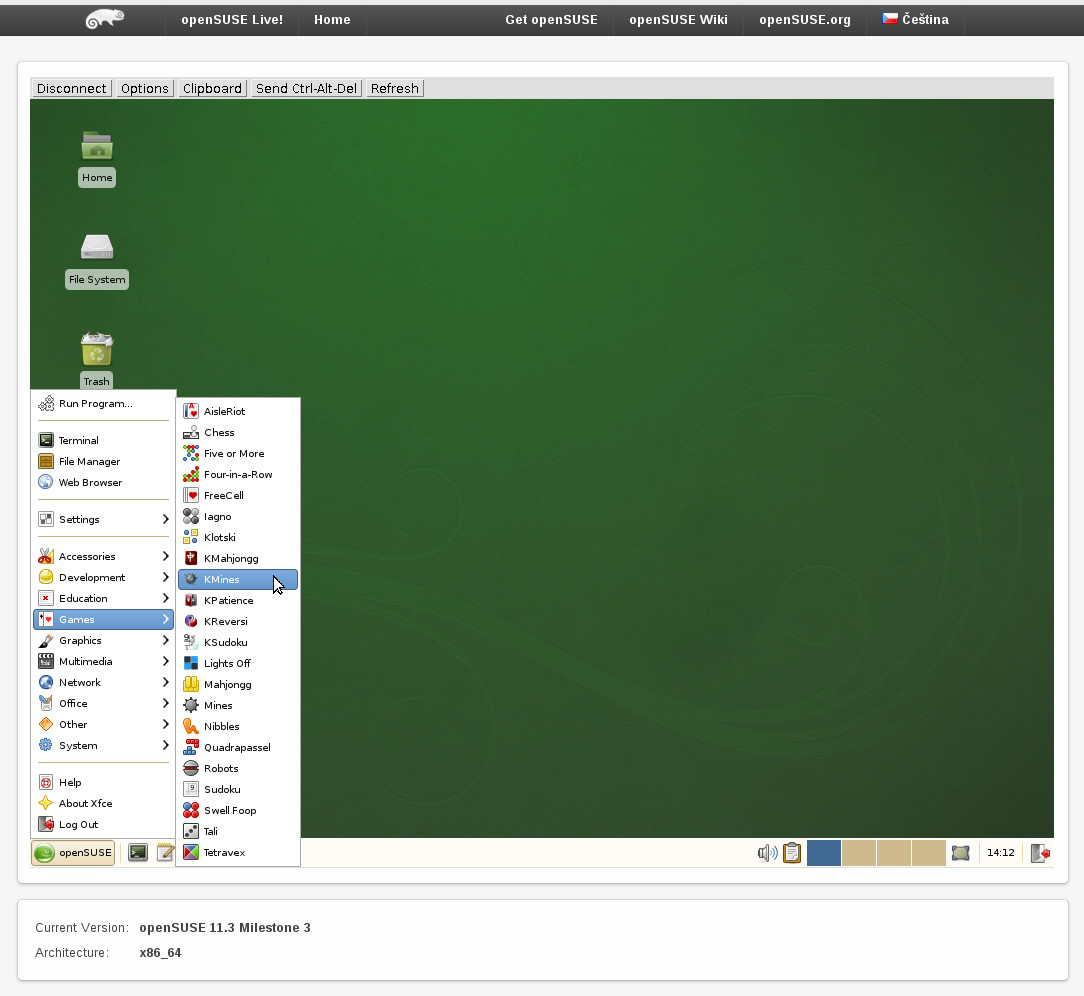The height and width of the screenshot is (996, 1084).
Task: Start Swell Foop
Action: (239, 810)
